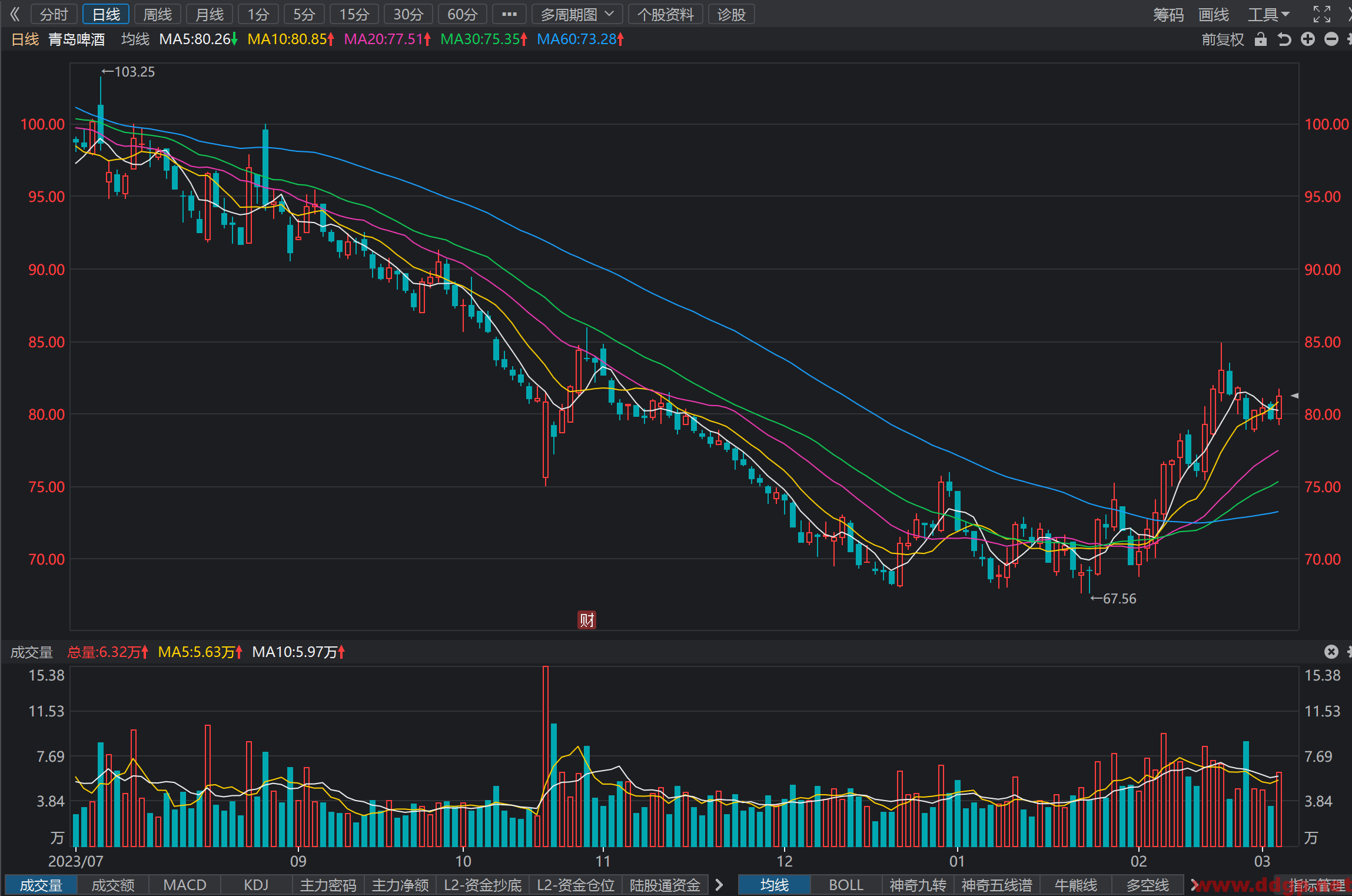Open 个股资料 stock information
This screenshot has height=896, width=1352.
(666, 14)
